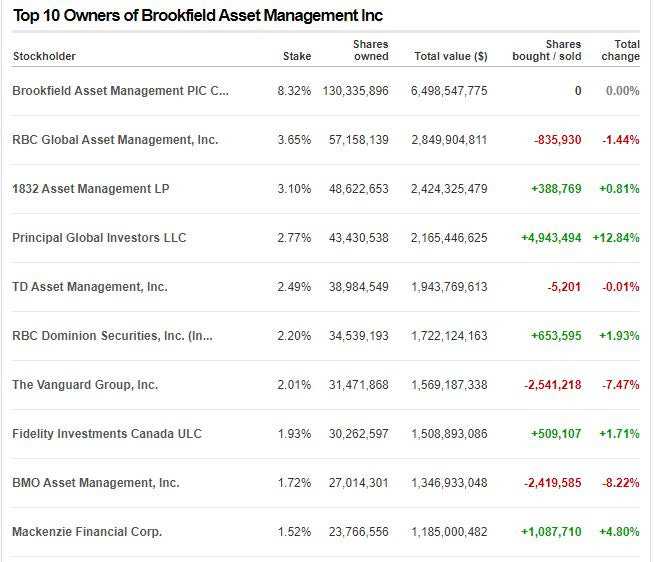
Task: Click total value 1,569,187,338
Action: coord(449,385)
